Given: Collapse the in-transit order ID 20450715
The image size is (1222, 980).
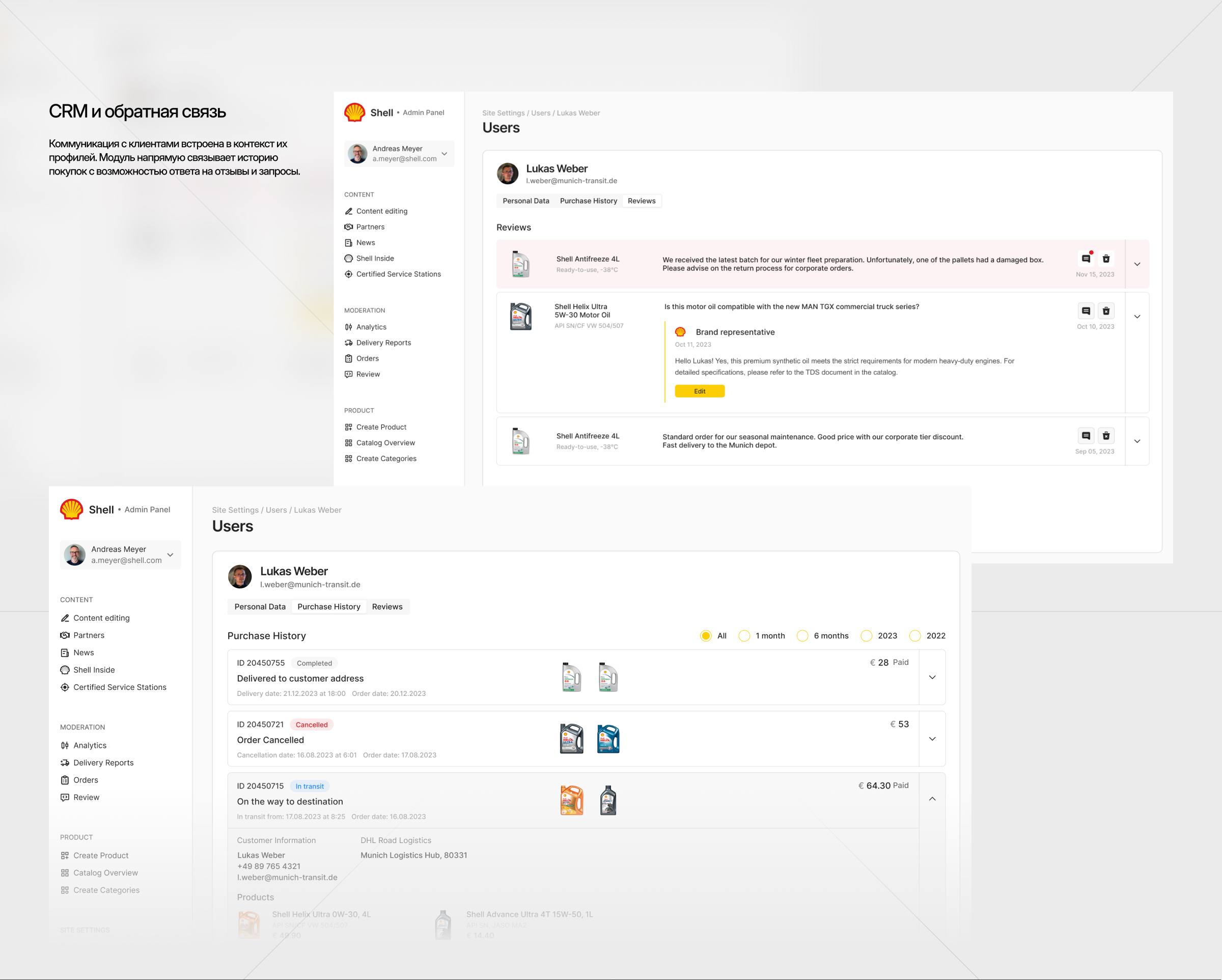Looking at the screenshot, I should click(x=932, y=799).
